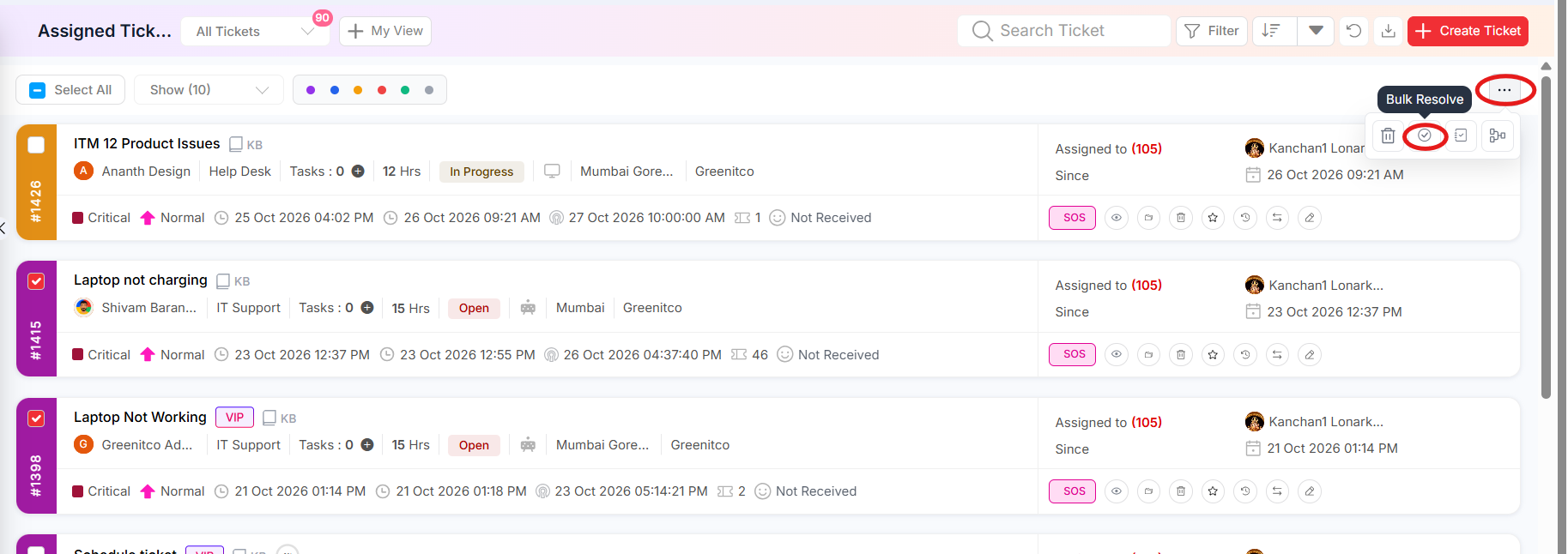Image resolution: width=1568 pixels, height=554 pixels.
Task: Click the history icon for Laptop Not Working
Action: pos(1245,491)
